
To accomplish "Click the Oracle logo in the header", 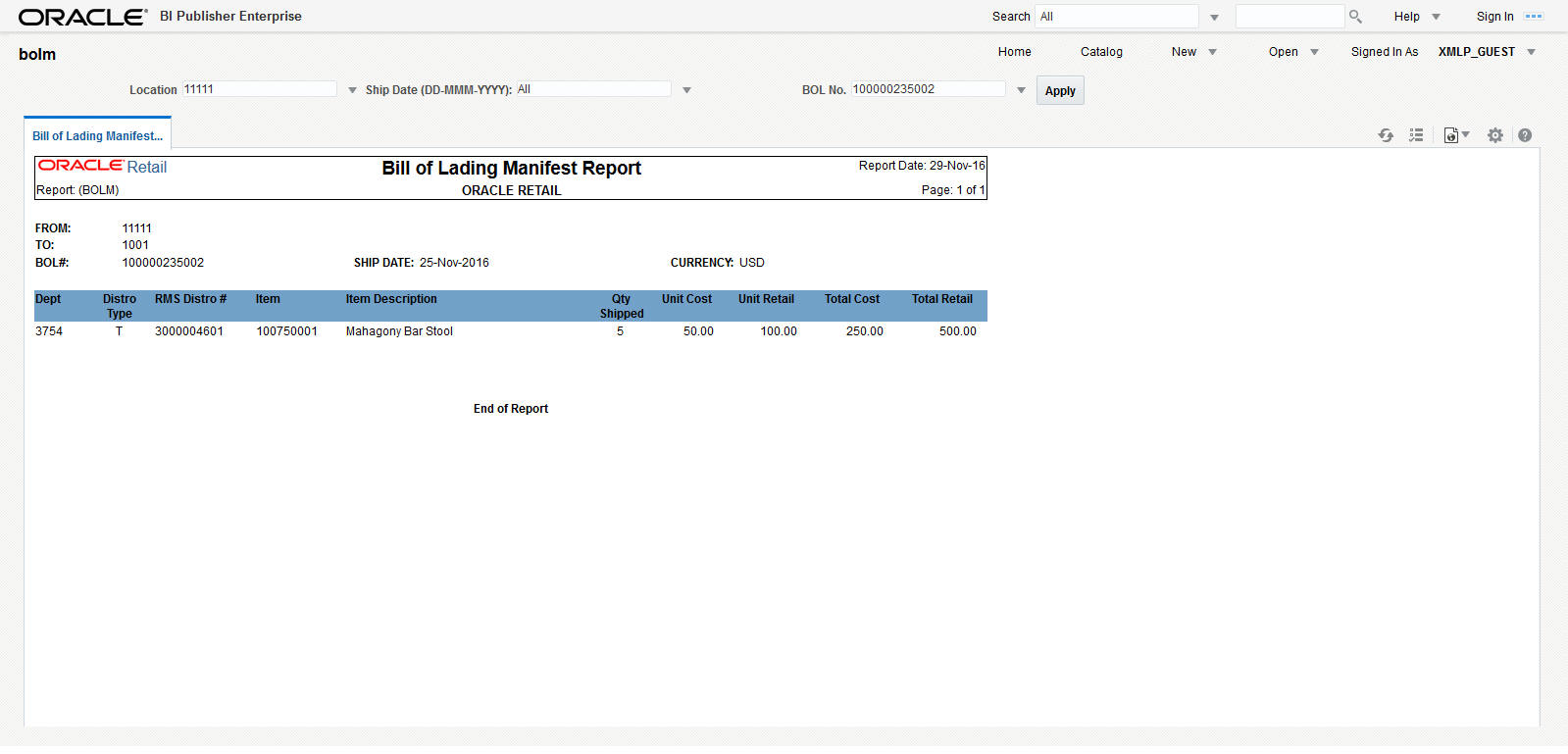I will coord(83,17).
